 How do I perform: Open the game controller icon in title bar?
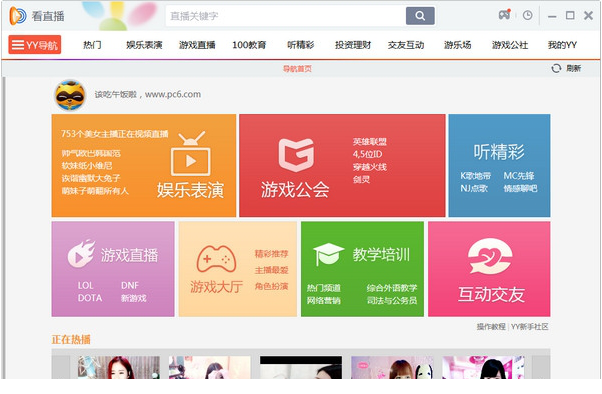tap(504, 15)
